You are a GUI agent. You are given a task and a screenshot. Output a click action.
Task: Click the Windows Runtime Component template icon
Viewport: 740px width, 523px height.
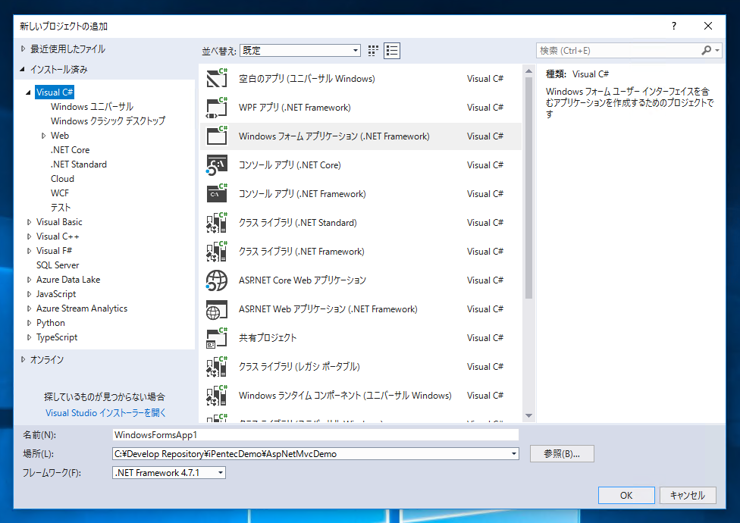click(217, 395)
